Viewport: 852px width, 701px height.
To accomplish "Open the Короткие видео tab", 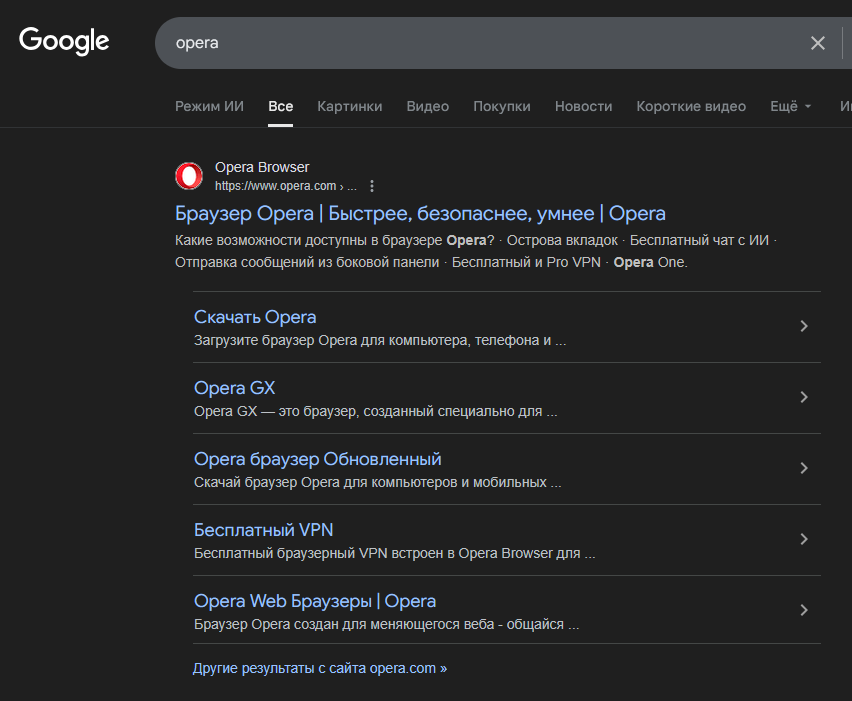I will click(691, 106).
